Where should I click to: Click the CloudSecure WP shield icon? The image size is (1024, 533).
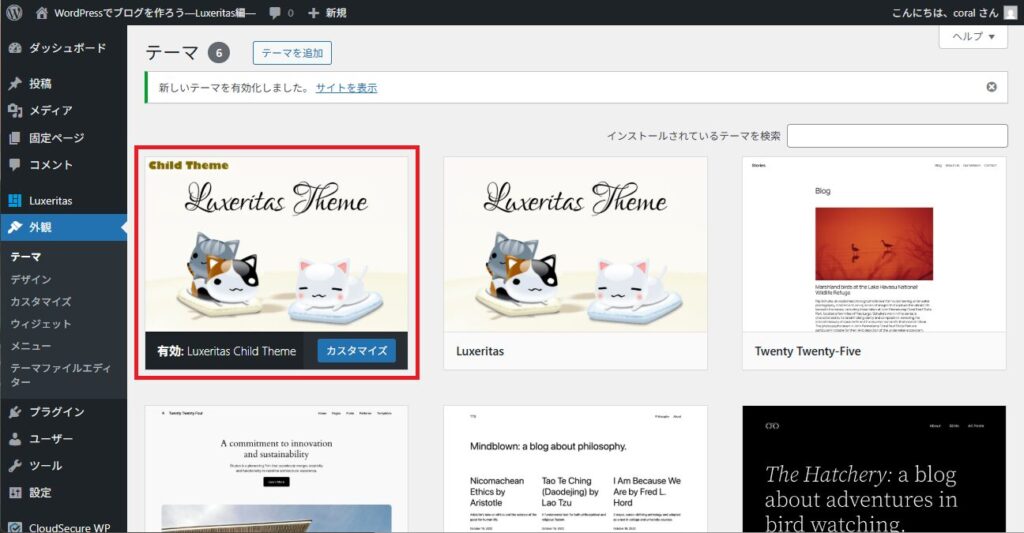pyautogui.click(x=15, y=527)
